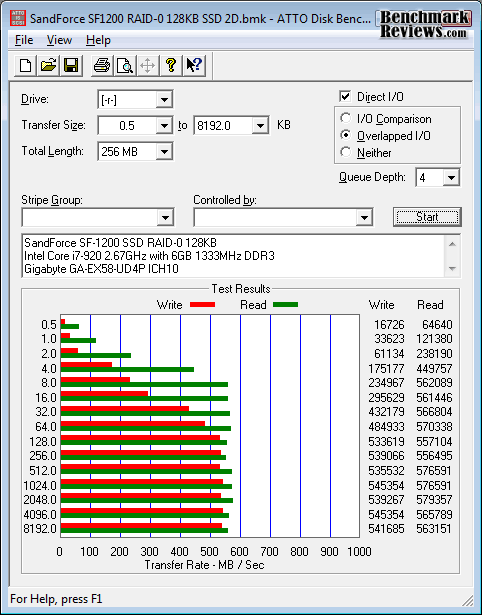Viewport: 482px width, 615px height.
Task: Open the View menu
Action: coord(59,40)
